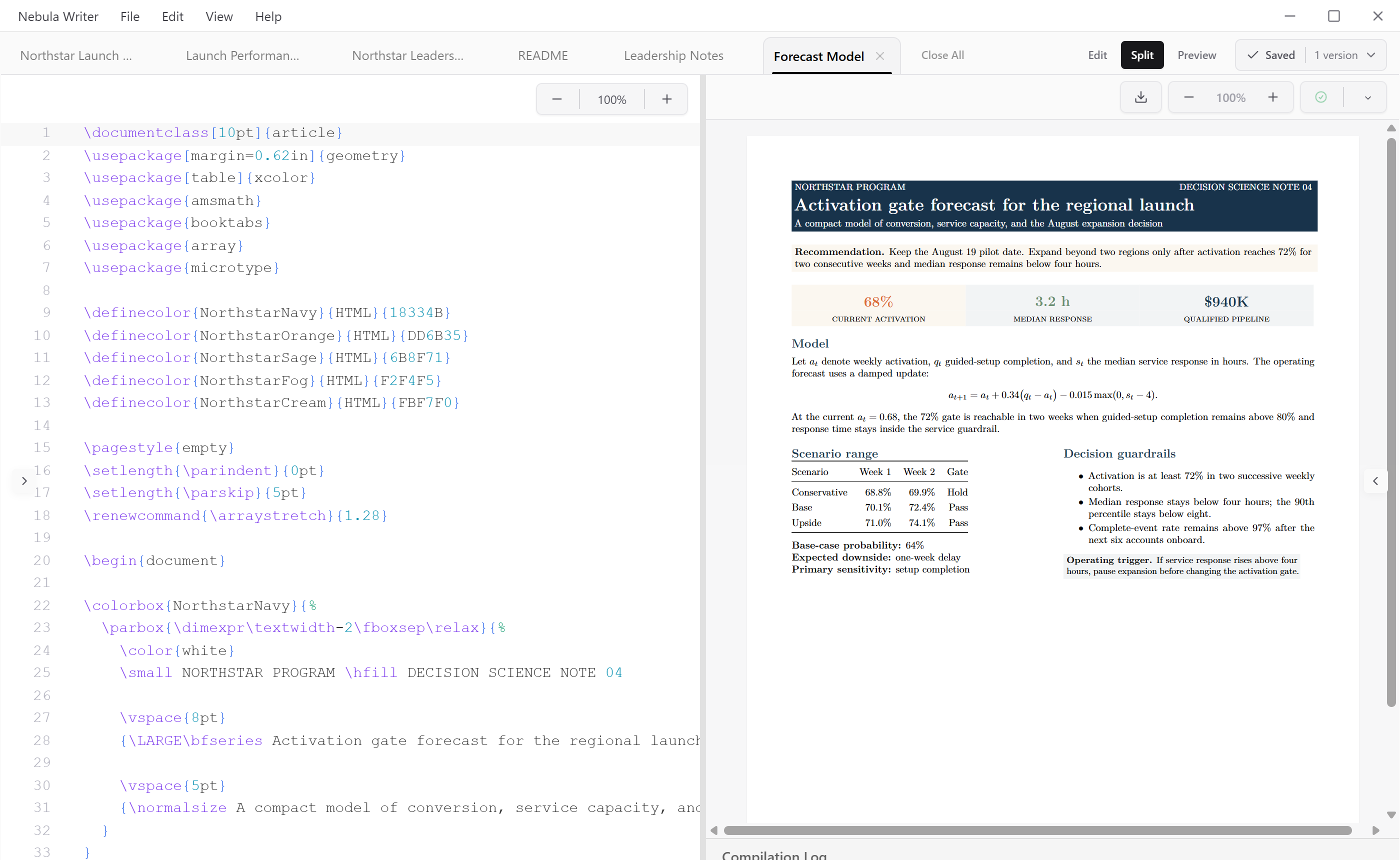This screenshot has height=860, width=1400.
Task: Open the View menu
Action: pos(219,16)
